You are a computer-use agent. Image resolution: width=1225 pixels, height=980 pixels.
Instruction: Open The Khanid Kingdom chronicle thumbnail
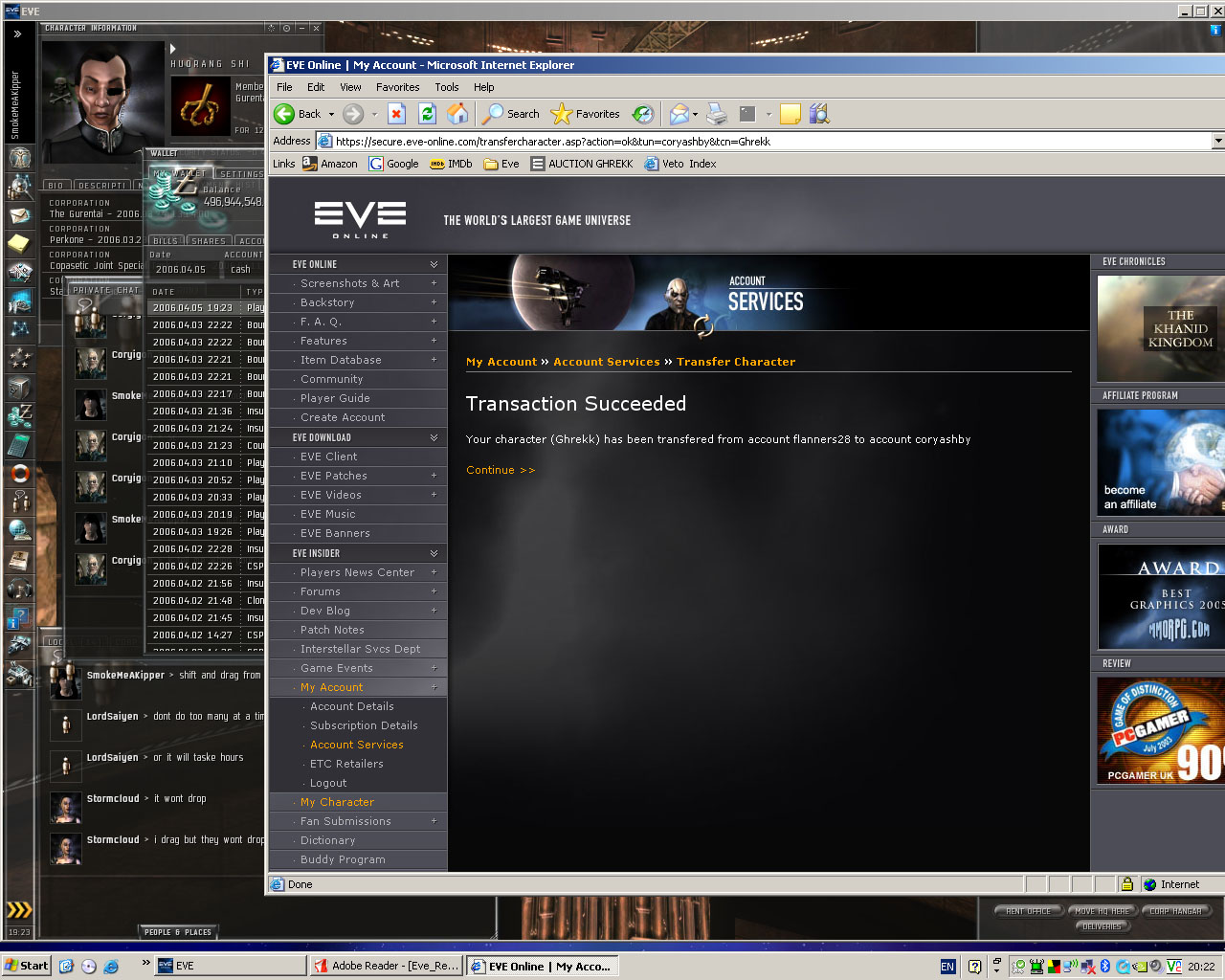pos(1161,328)
